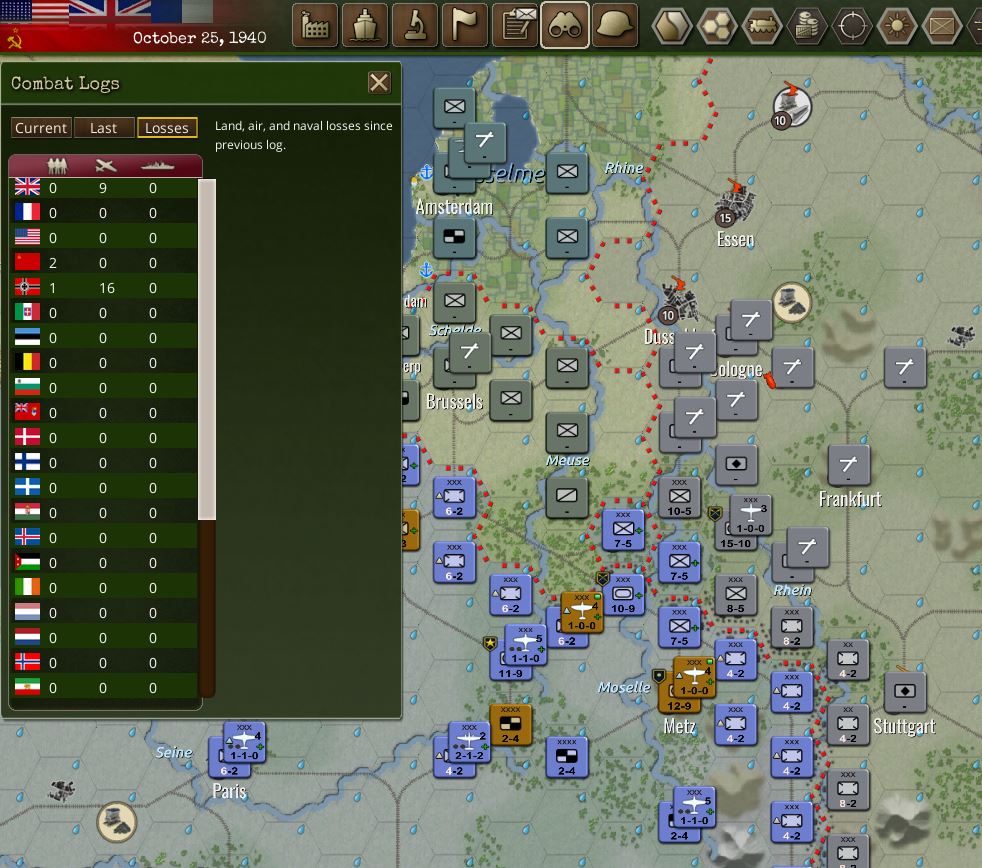
Task: Select the Germany flag losses row
Action: [103, 288]
